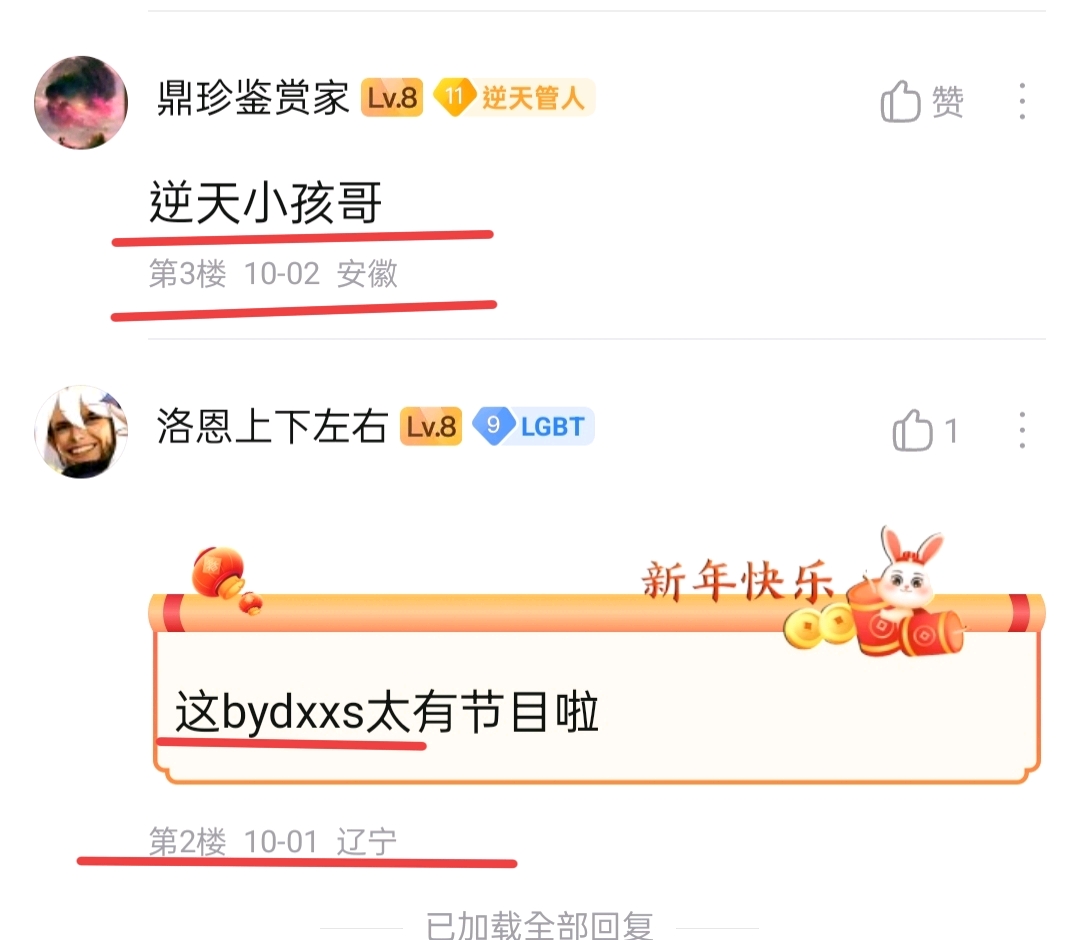
Task: Click the Lv.8 badge beside 鼎珍鉴赏家
Action: click(x=392, y=97)
